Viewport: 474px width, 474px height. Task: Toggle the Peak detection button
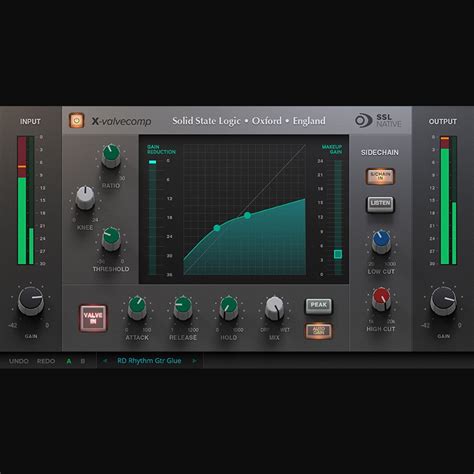(x=319, y=306)
